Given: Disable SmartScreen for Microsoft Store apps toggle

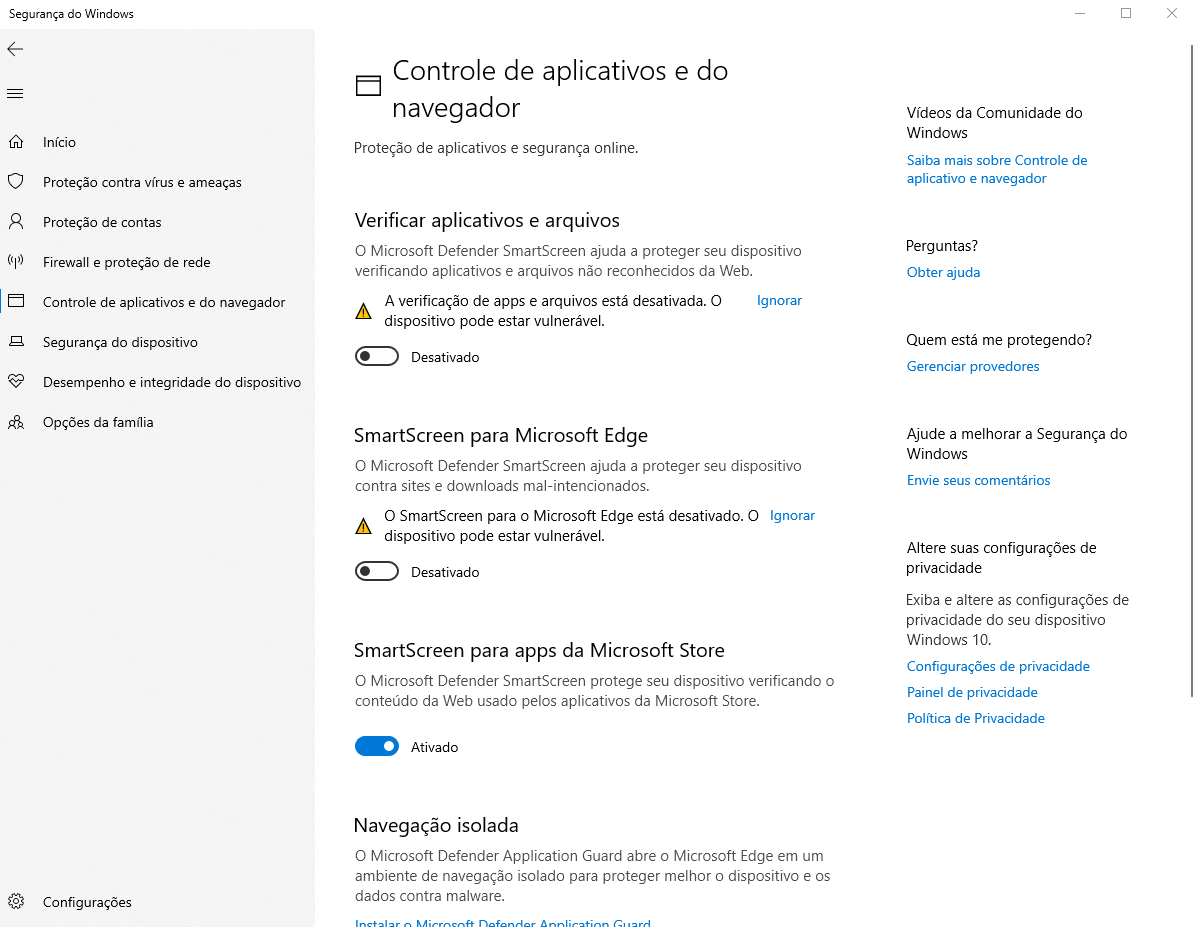Looking at the screenshot, I should click(x=377, y=747).
